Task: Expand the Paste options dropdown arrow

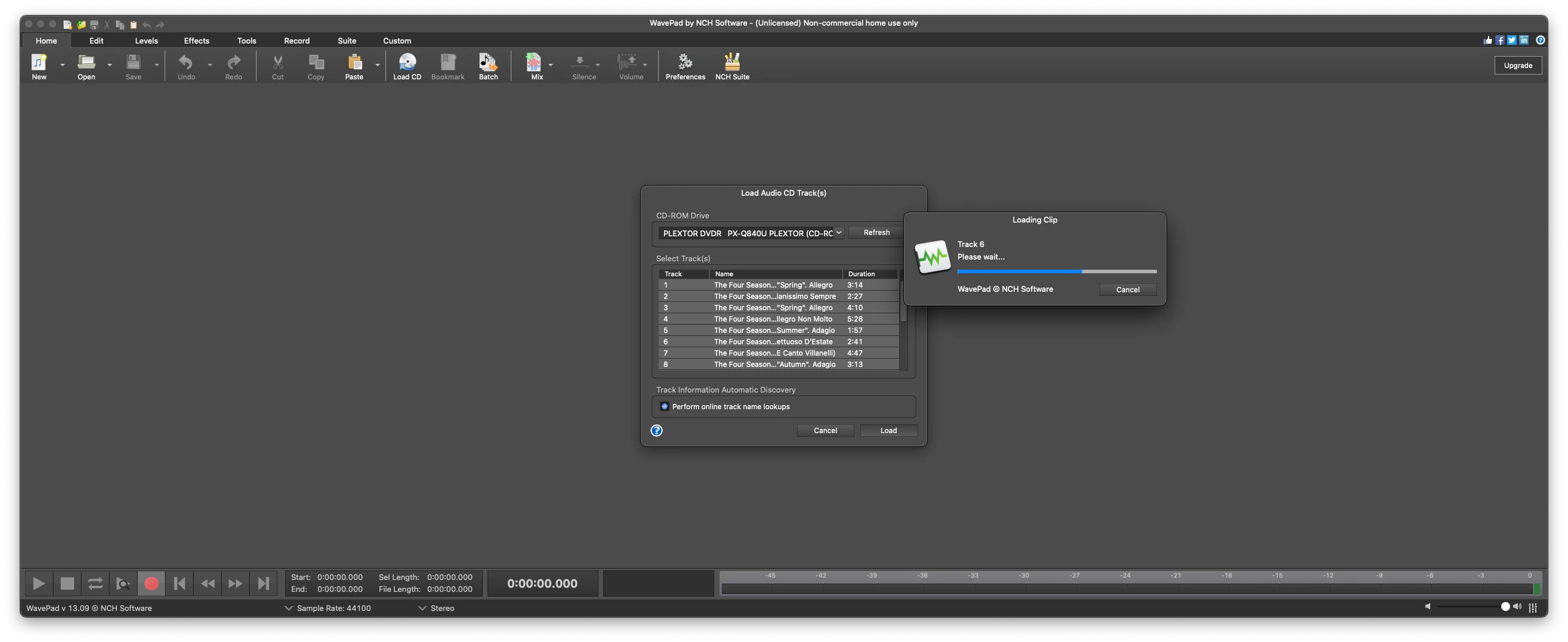Action: point(378,64)
